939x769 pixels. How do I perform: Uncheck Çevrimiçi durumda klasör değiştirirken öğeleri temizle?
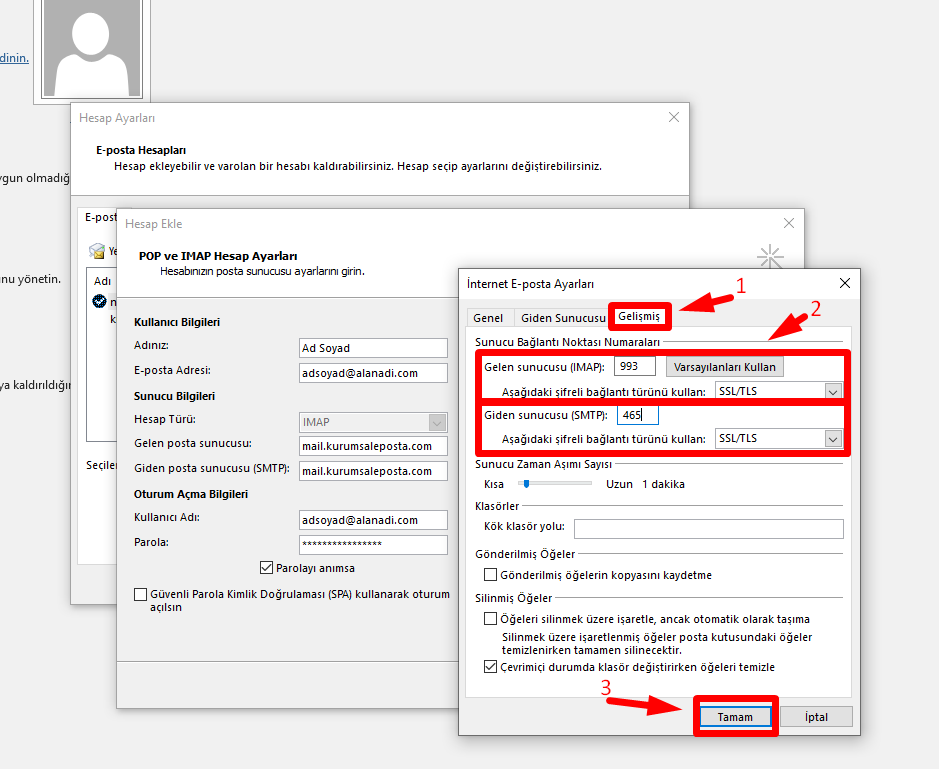pyautogui.click(x=490, y=667)
